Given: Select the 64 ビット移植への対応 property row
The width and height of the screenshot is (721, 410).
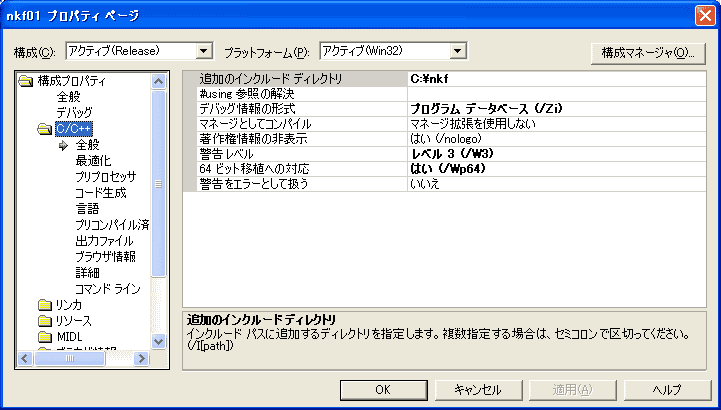Looking at the screenshot, I should click(445, 169).
